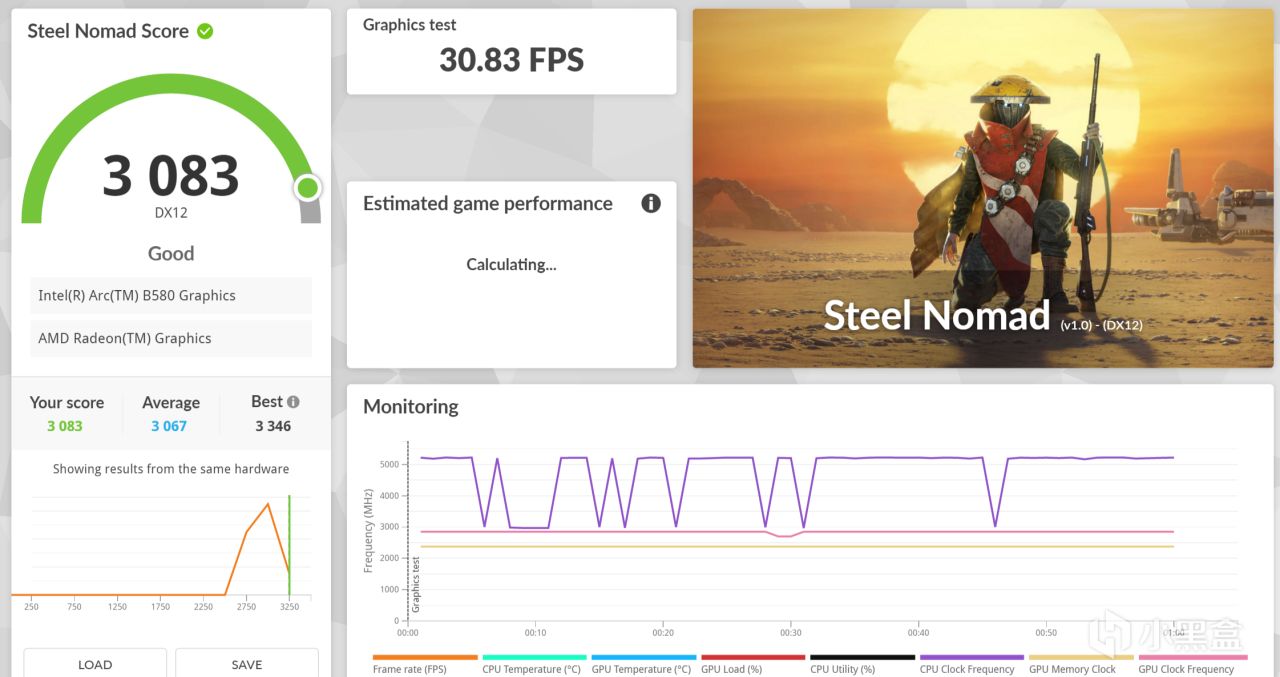
Task: Click the Estimated game performance heading
Action: pos(488,204)
